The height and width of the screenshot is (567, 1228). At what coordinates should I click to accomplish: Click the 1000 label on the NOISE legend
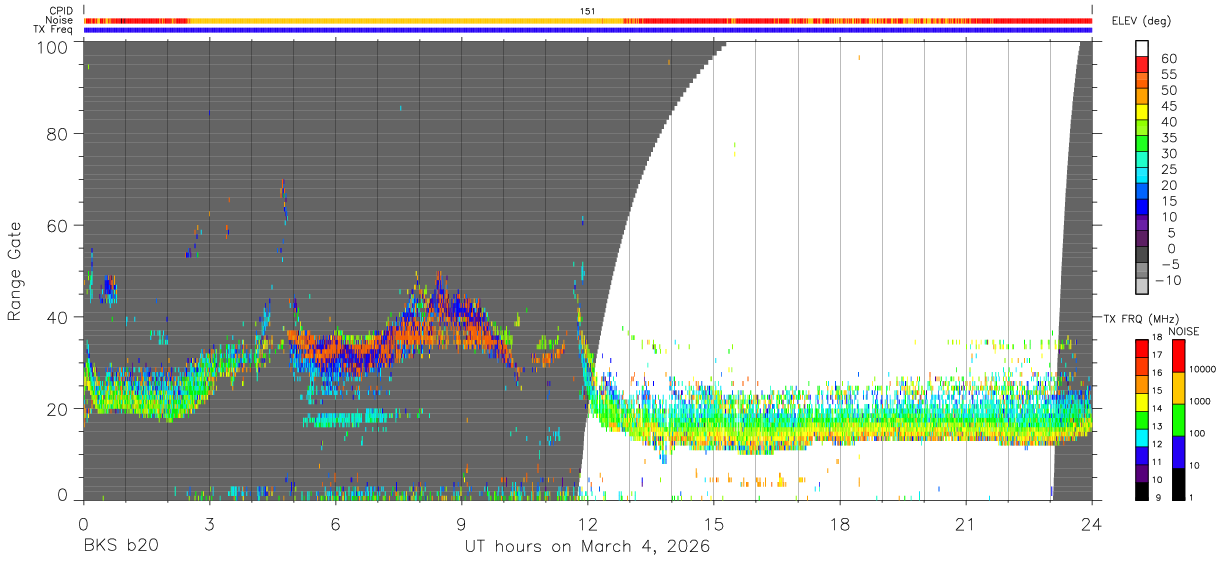[1200, 401]
